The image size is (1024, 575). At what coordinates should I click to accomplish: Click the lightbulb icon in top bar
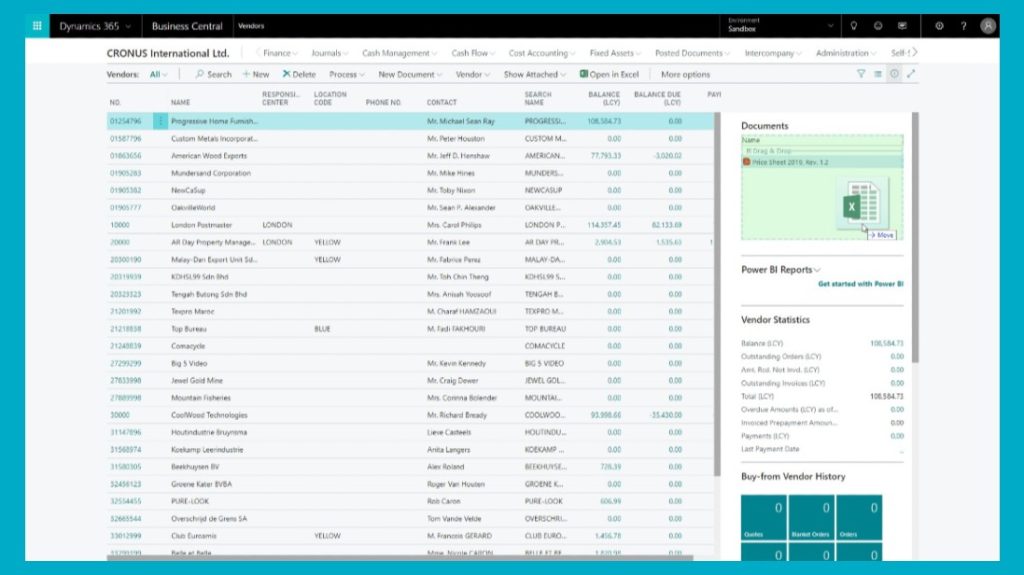coord(853,26)
